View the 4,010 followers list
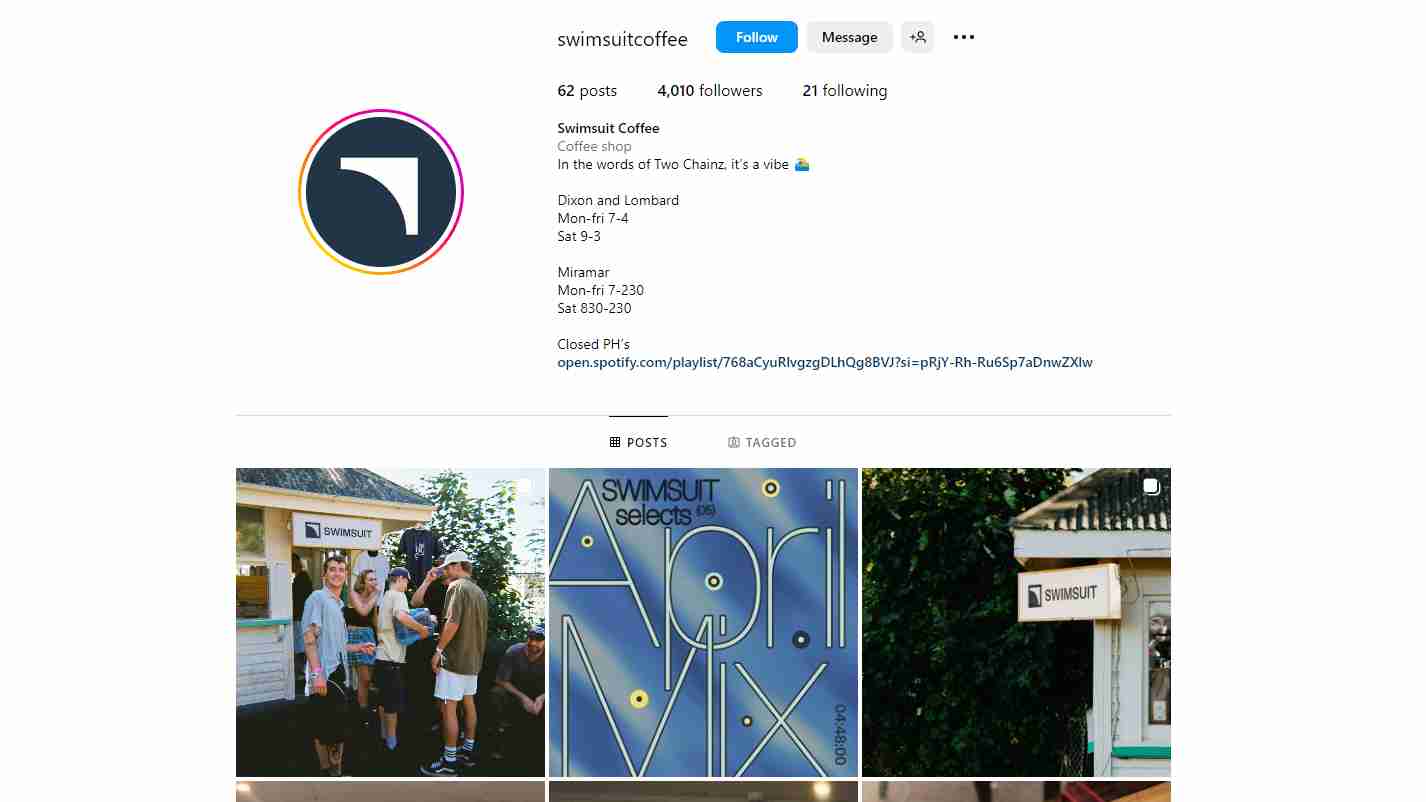 pyautogui.click(x=710, y=91)
